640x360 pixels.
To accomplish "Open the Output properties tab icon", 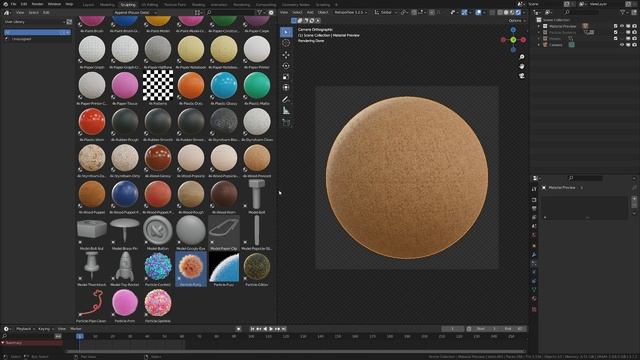I will pos(534,209).
